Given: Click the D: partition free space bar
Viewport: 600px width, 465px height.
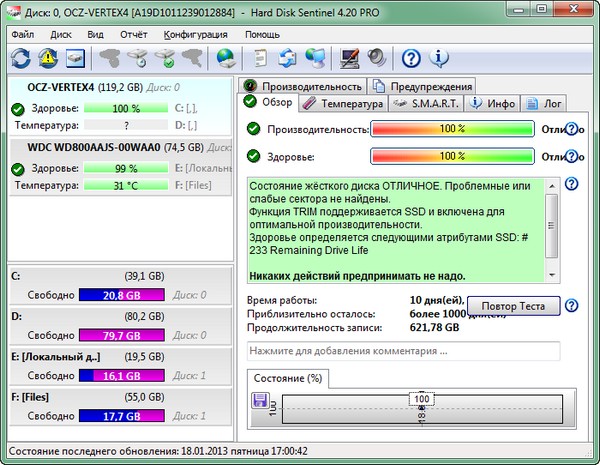Looking at the screenshot, I should point(120,335).
